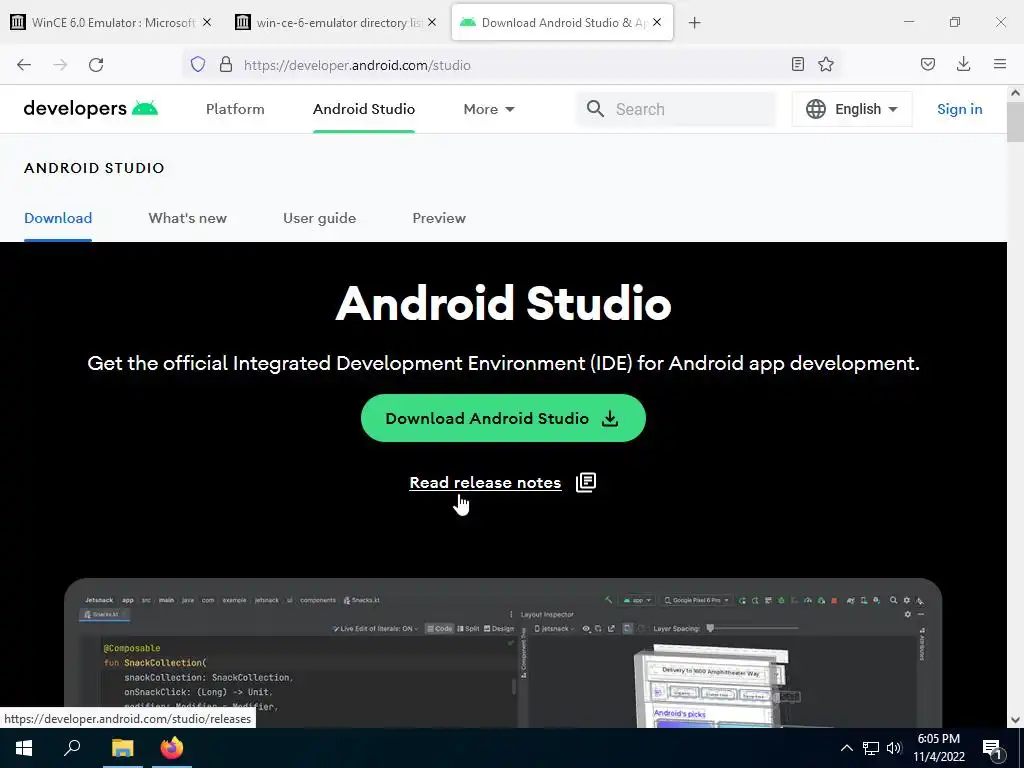The width and height of the screenshot is (1024, 768).
Task: Close the Download Android Studio tab
Action: (x=657, y=22)
